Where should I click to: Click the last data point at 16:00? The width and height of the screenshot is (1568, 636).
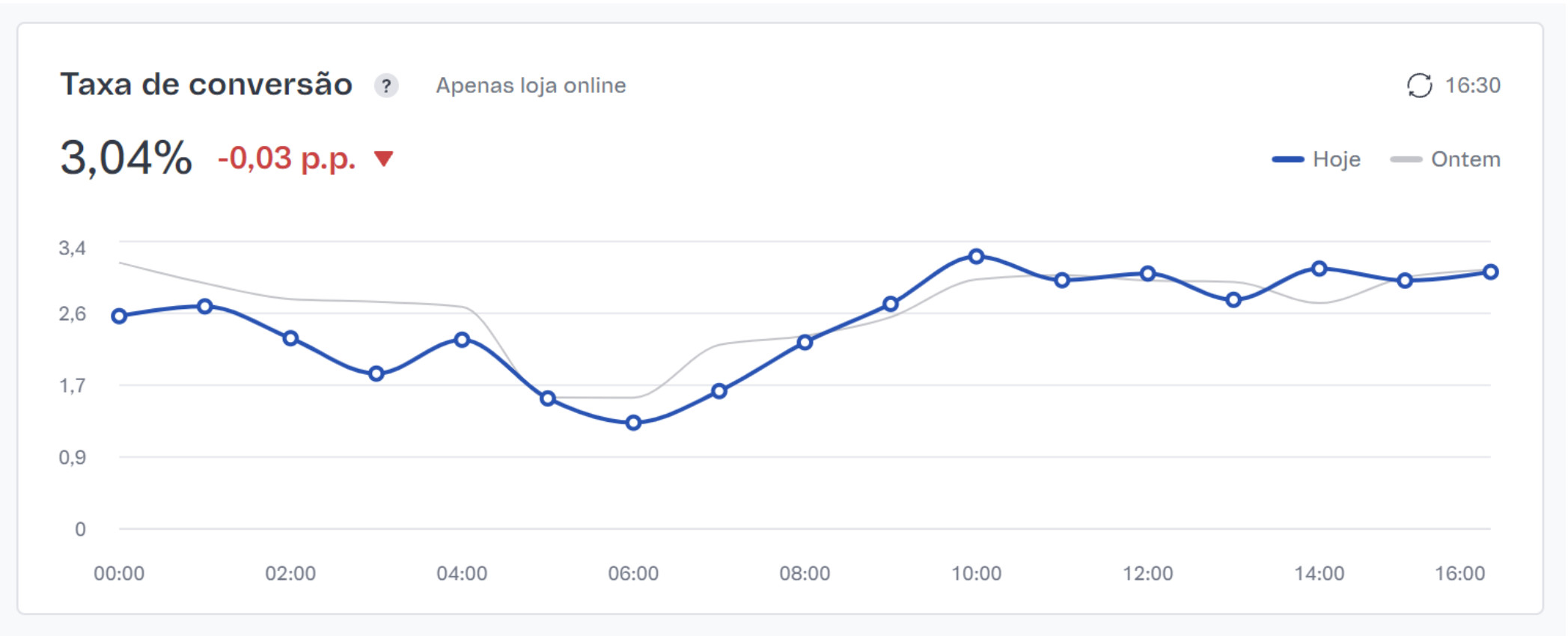1490,272
